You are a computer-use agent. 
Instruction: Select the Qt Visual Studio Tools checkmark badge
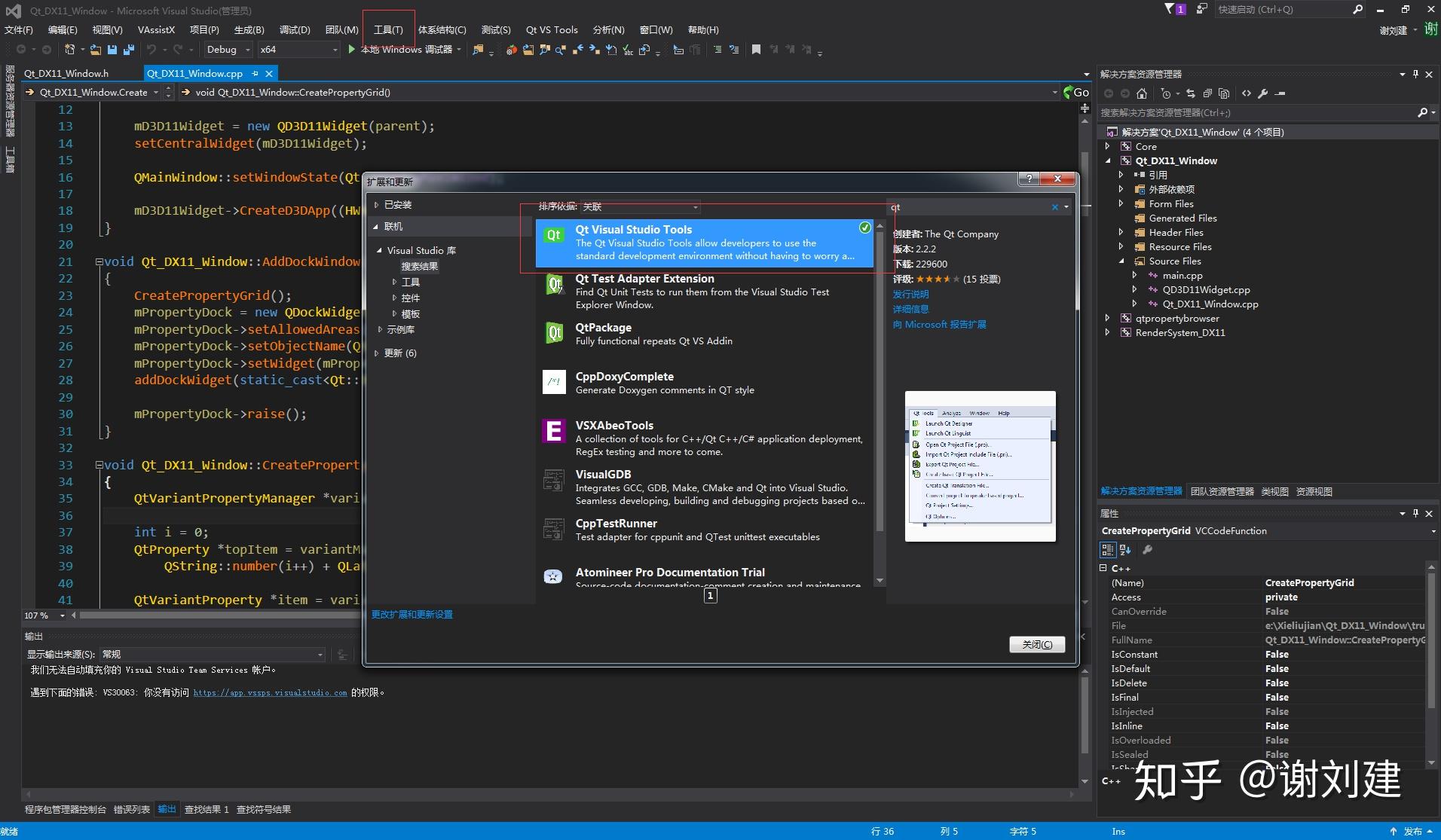(864, 227)
